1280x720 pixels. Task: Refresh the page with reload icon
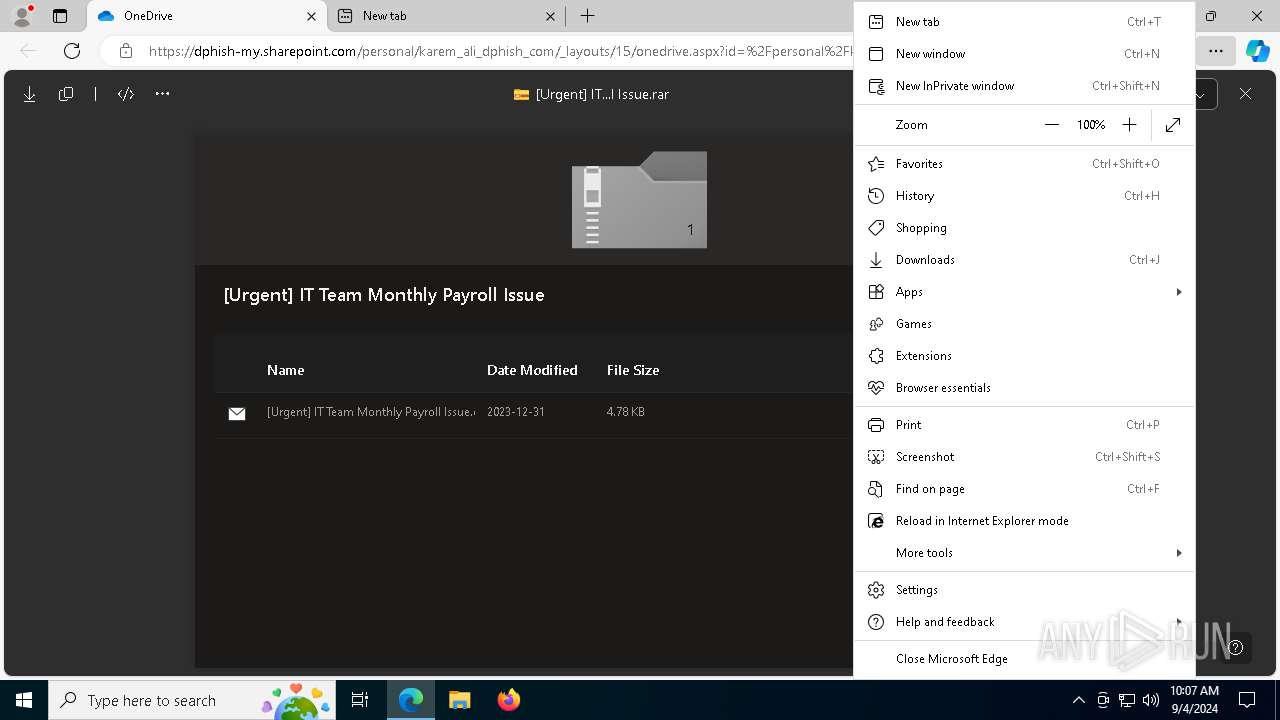click(72, 51)
